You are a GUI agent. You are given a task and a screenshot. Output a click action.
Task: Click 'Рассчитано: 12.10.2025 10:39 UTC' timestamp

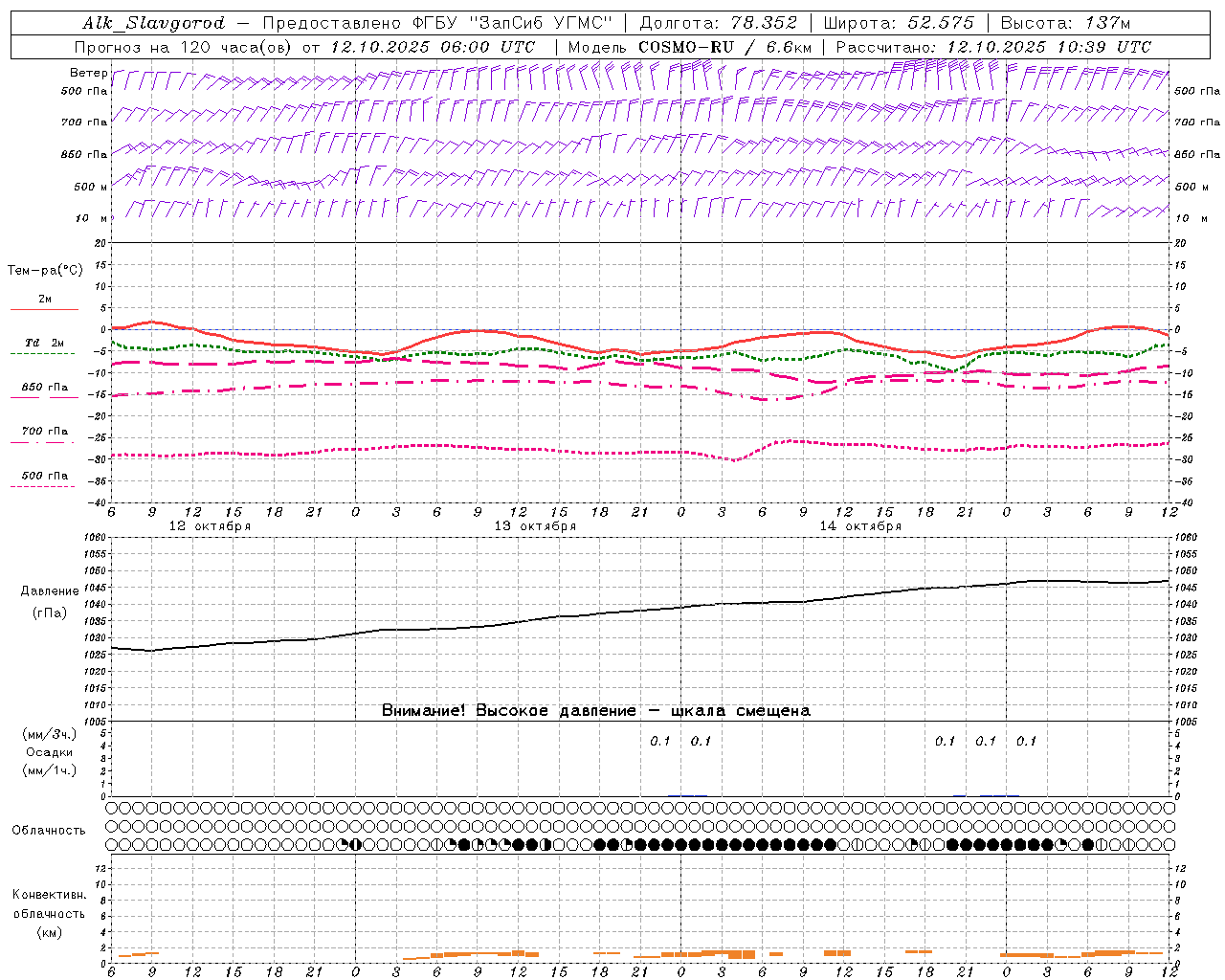coord(993,47)
